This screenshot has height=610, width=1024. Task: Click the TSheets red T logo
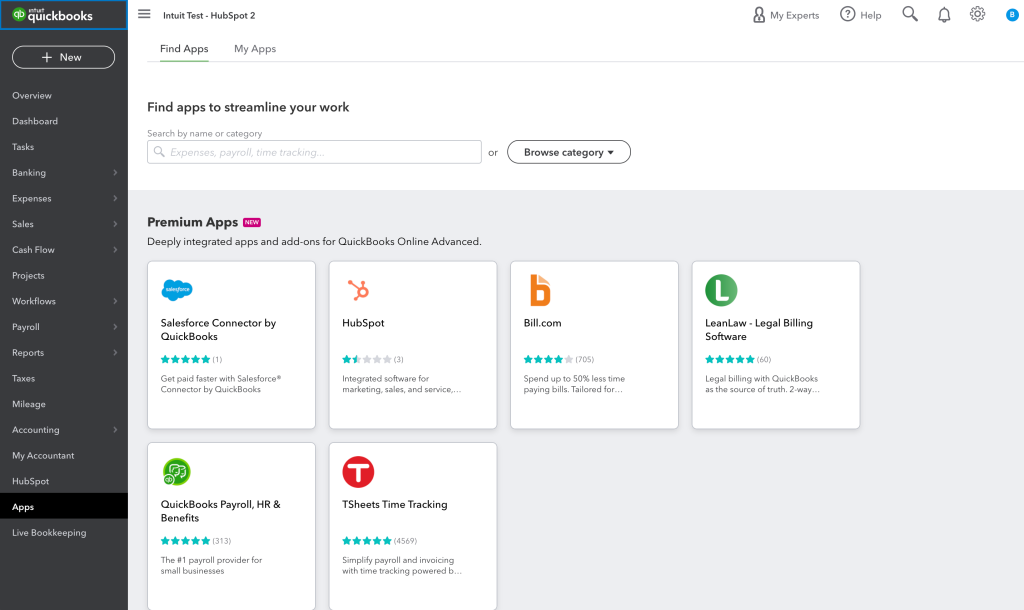point(358,472)
